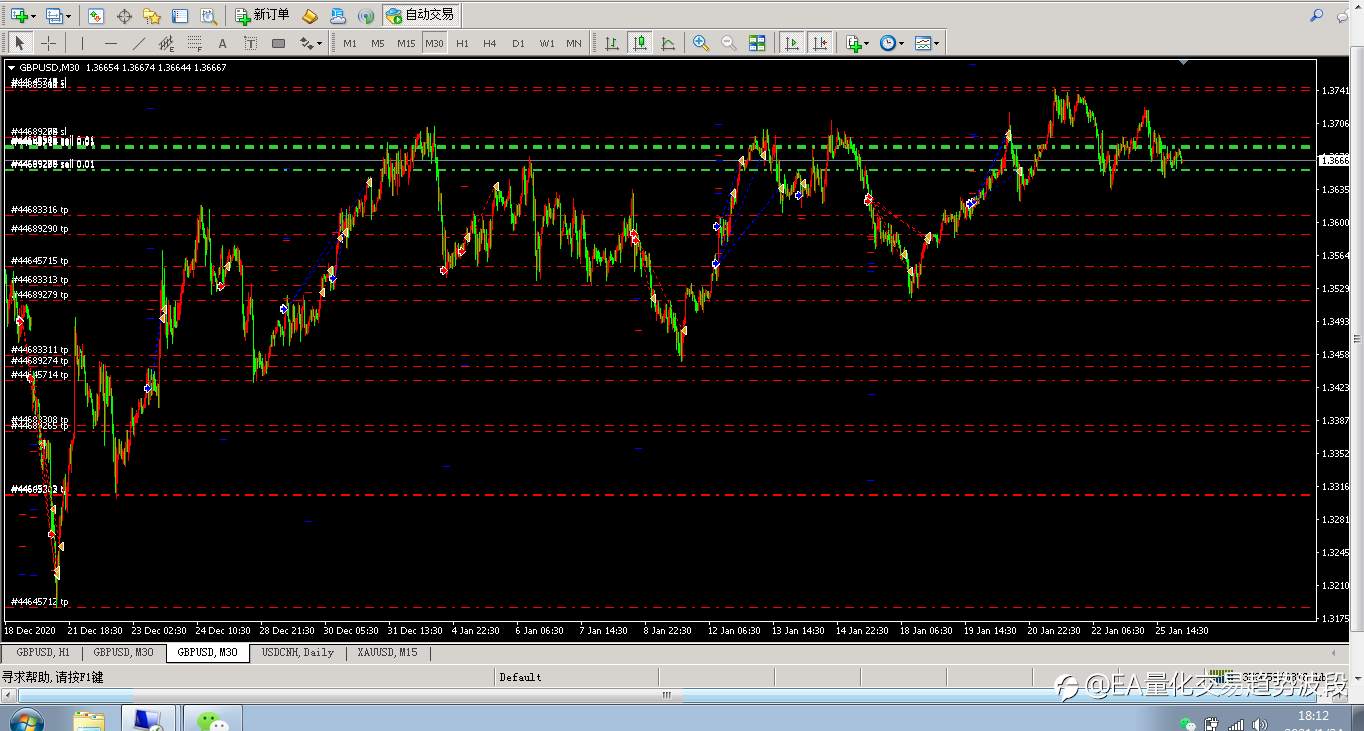Toggle chart auto scroll
Viewport: 1364px width, 731px height.
[792, 43]
